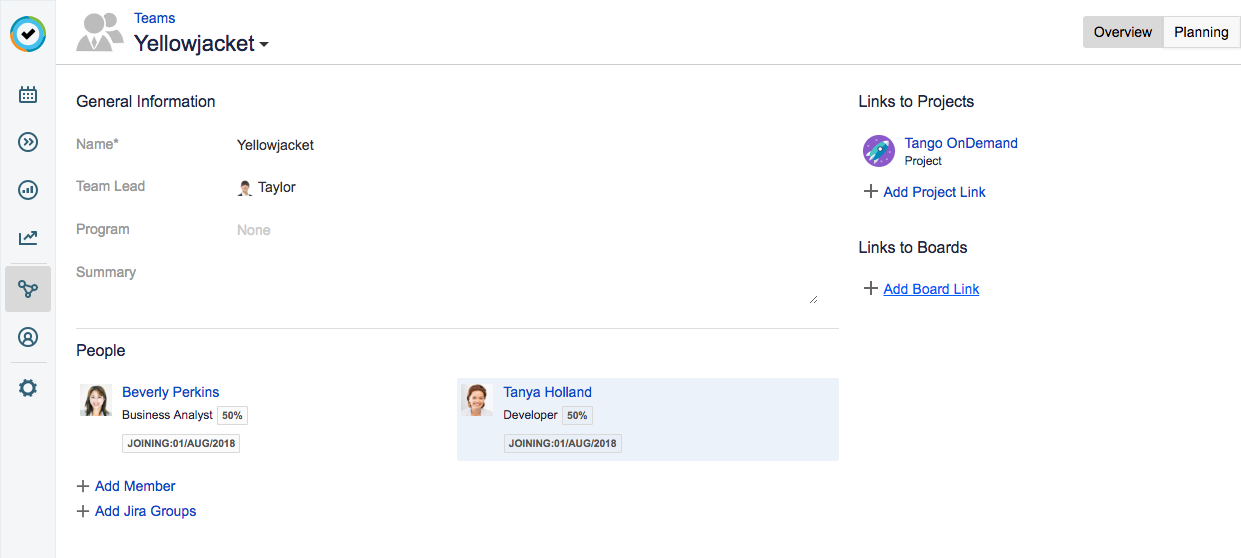The height and width of the screenshot is (558, 1241).
Task: Click the Teams breadcrumb link
Action: (x=154, y=18)
